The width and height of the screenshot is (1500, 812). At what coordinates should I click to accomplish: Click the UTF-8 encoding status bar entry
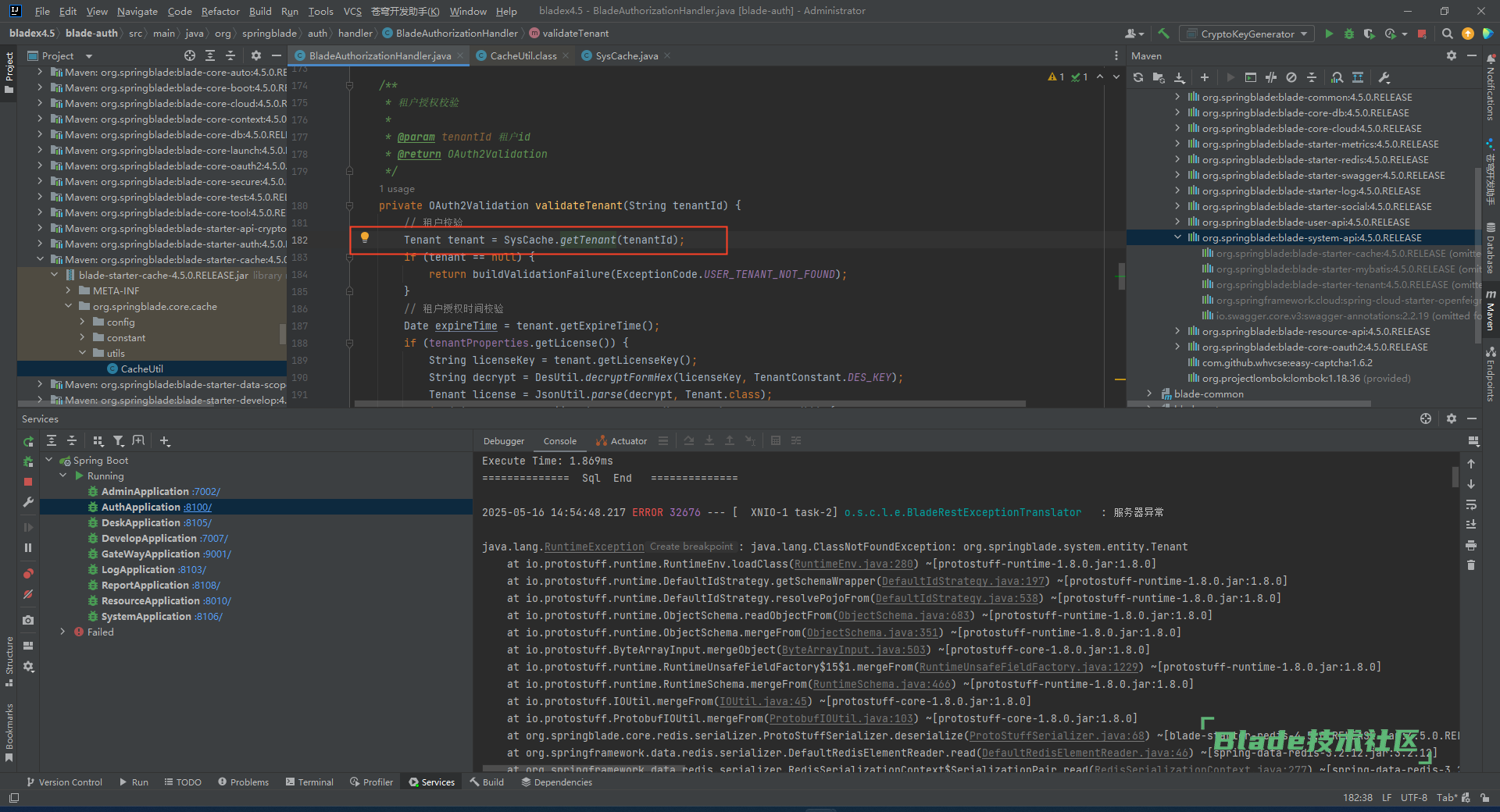pyautogui.click(x=1414, y=797)
